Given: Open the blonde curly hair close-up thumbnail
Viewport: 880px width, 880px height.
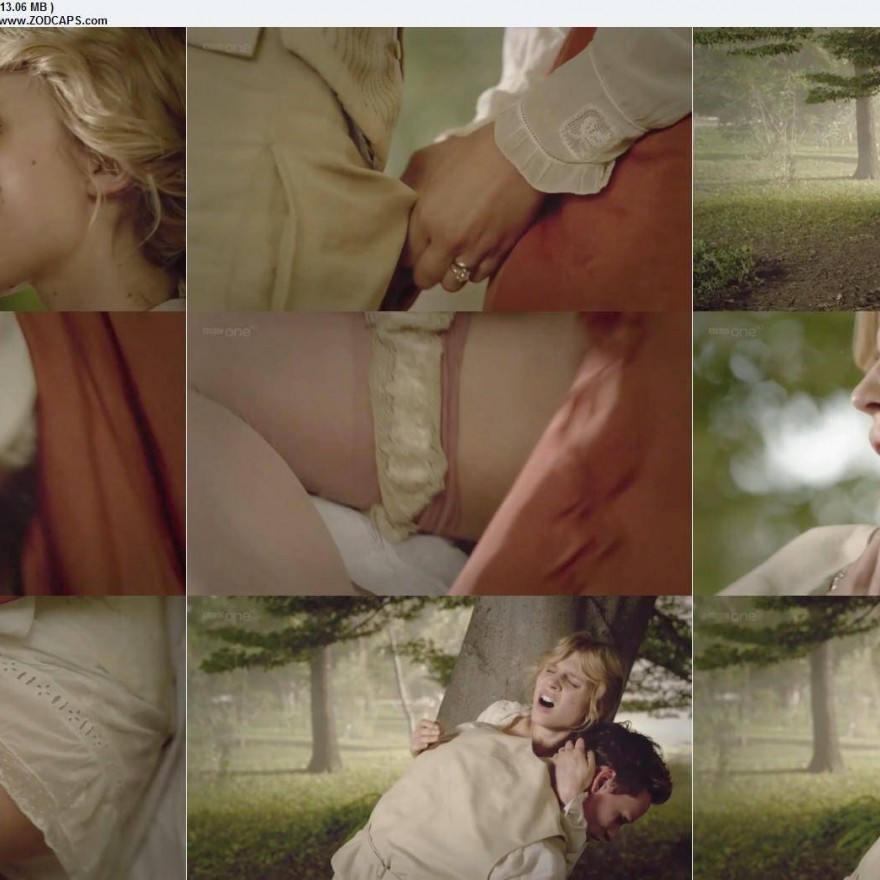Looking at the screenshot, I should [92, 169].
